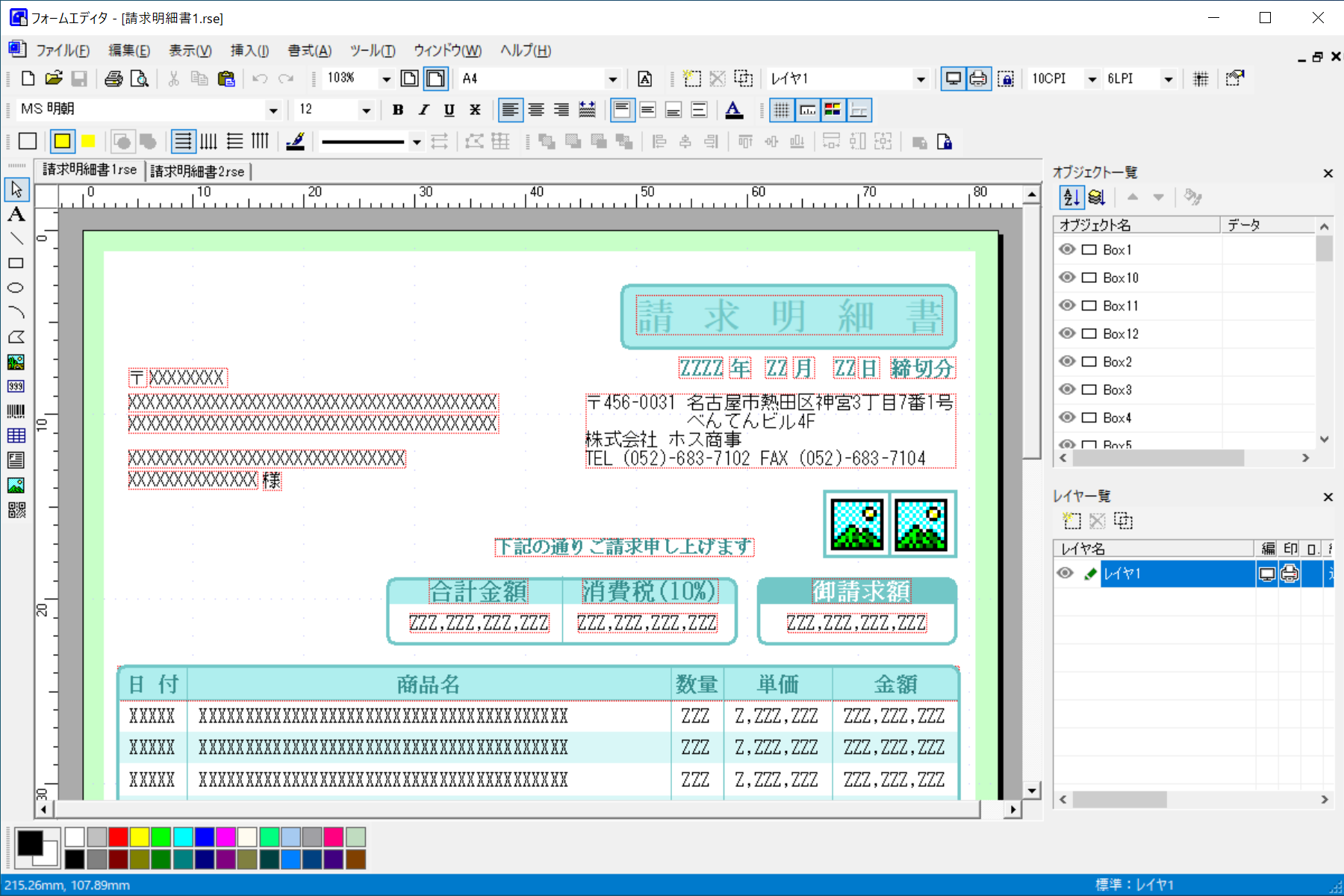Toggle underline text formatting
Screen dimensions: 1344x896
(x=449, y=111)
